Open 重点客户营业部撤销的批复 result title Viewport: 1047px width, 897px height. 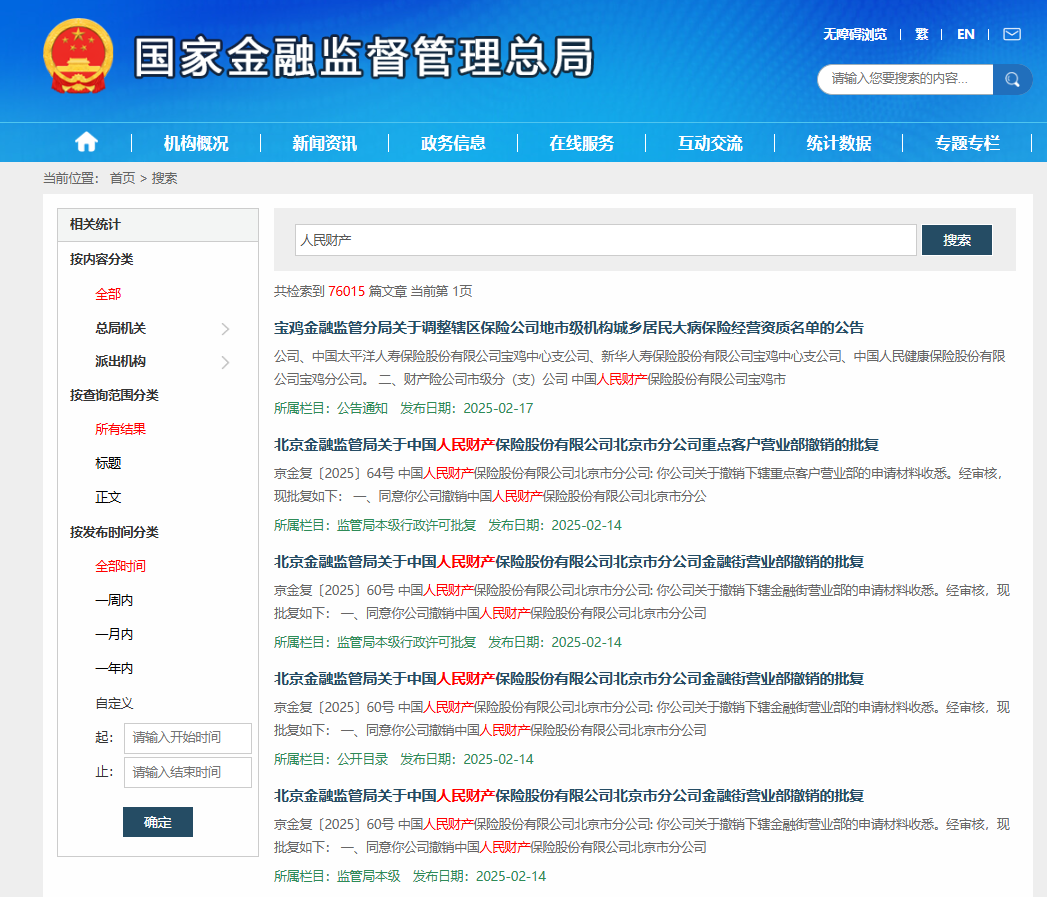click(576, 445)
